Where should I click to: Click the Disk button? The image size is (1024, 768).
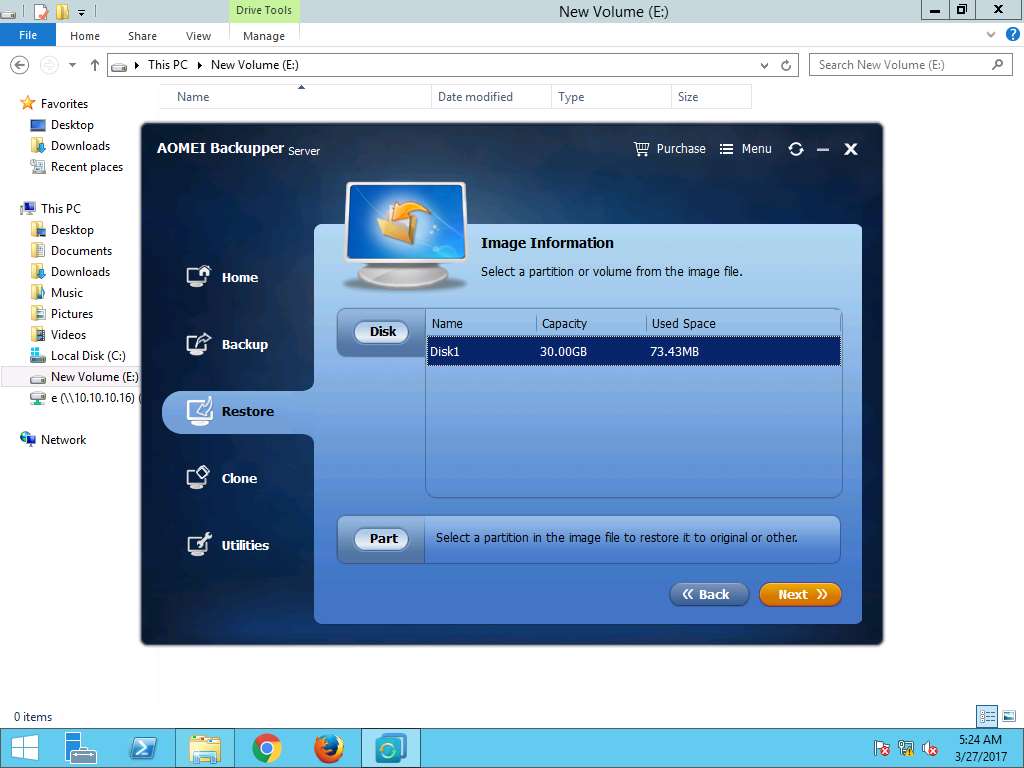[x=382, y=332]
